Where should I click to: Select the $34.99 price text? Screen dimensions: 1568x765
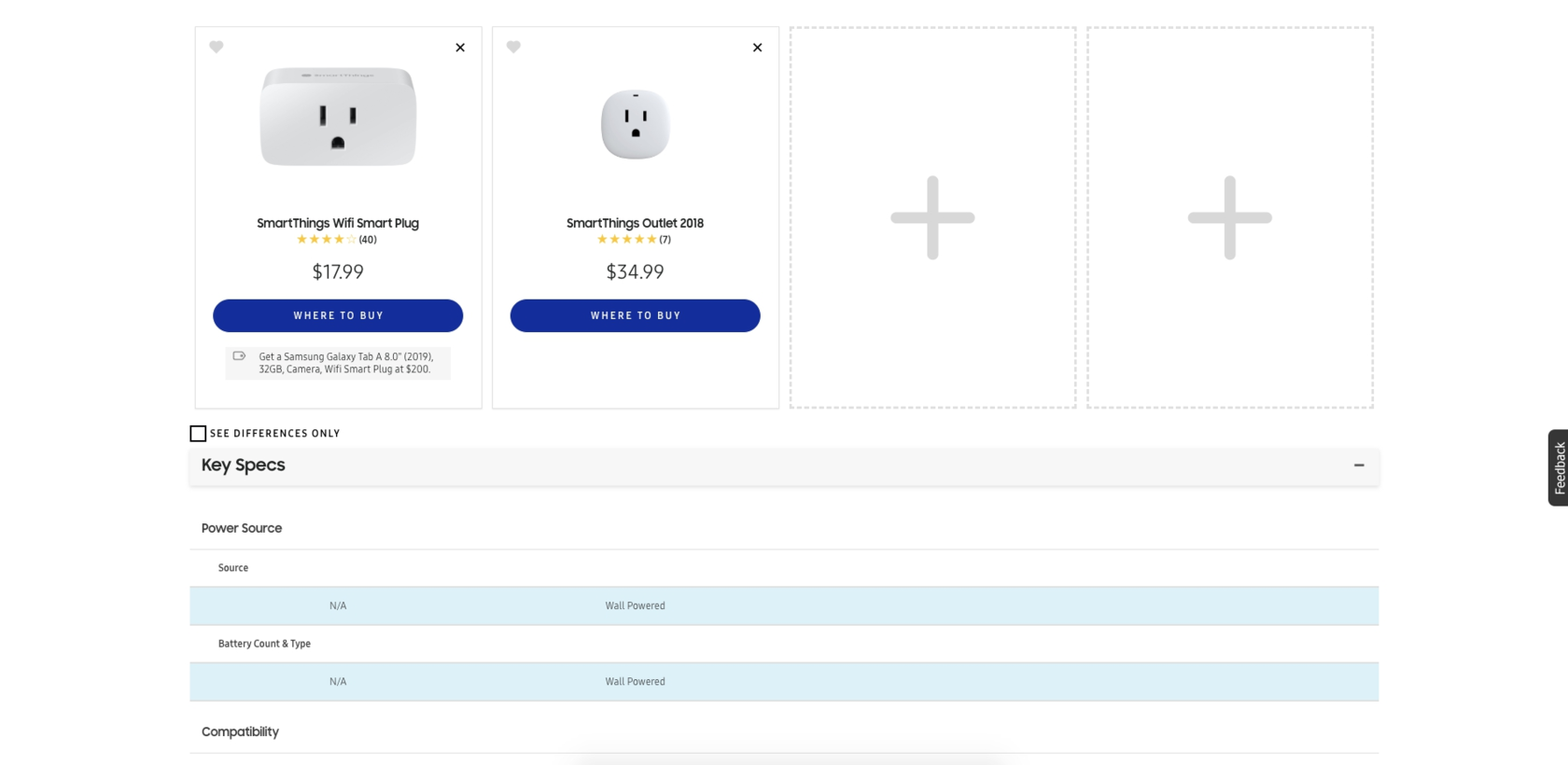pos(635,271)
